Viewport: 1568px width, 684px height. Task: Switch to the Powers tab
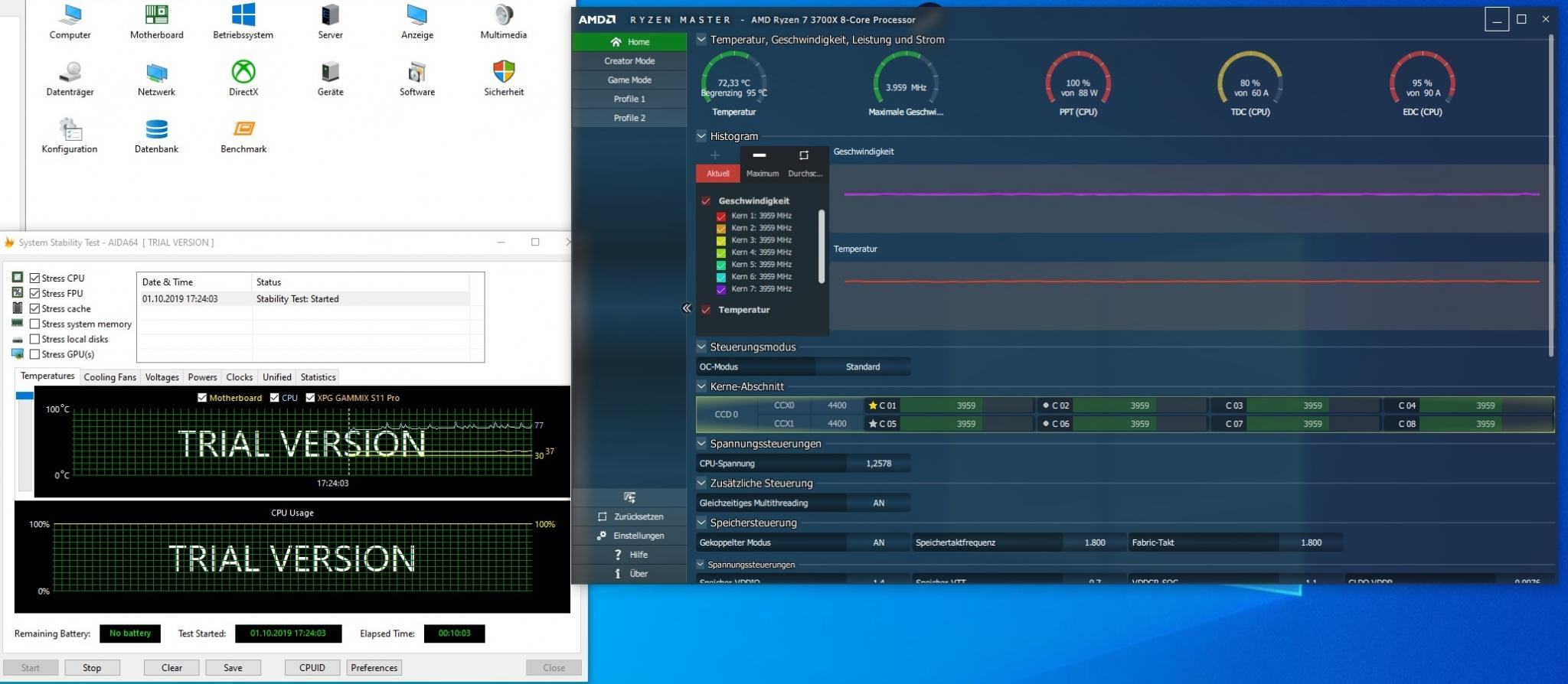point(202,377)
